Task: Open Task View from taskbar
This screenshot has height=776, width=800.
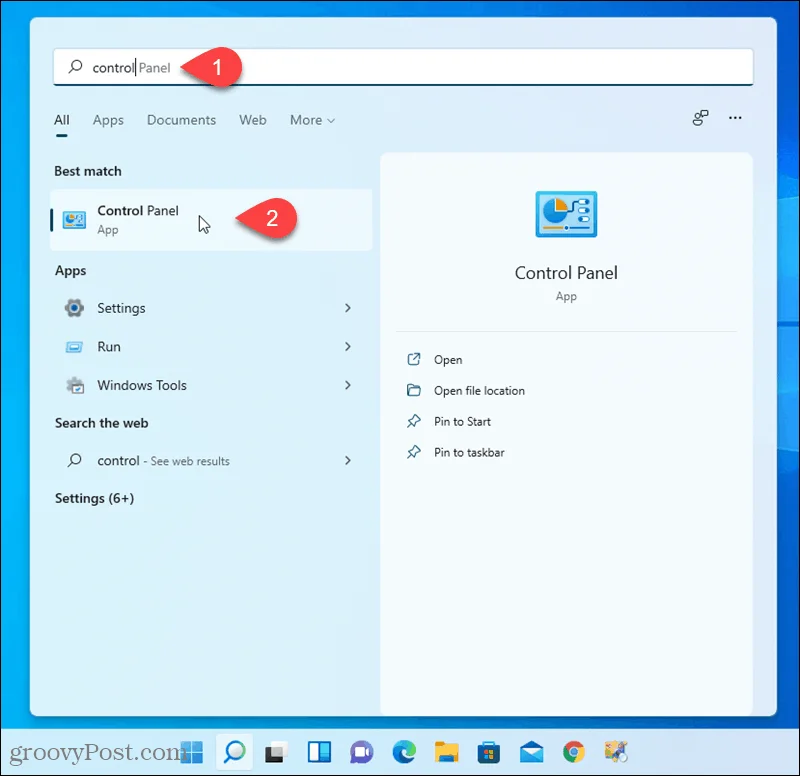Action: click(277, 753)
